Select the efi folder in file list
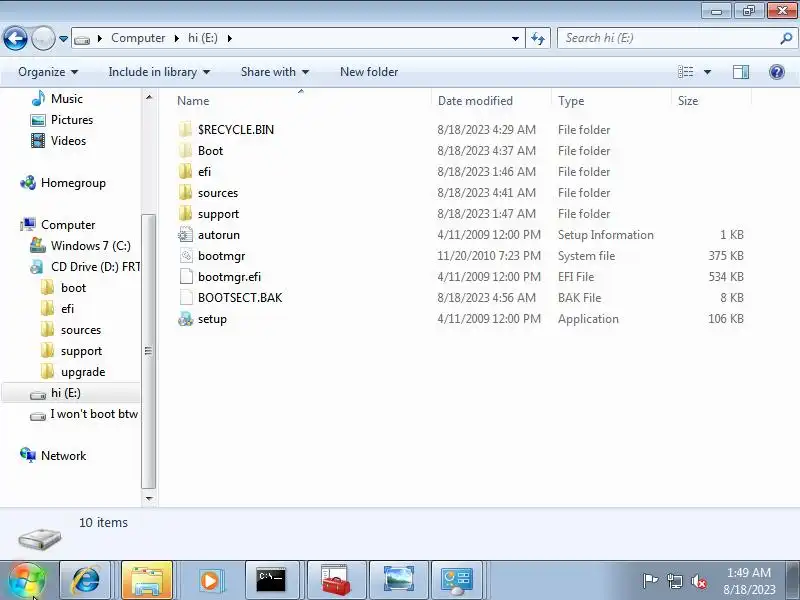The height and width of the screenshot is (600, 800). (x=204, y=171)
